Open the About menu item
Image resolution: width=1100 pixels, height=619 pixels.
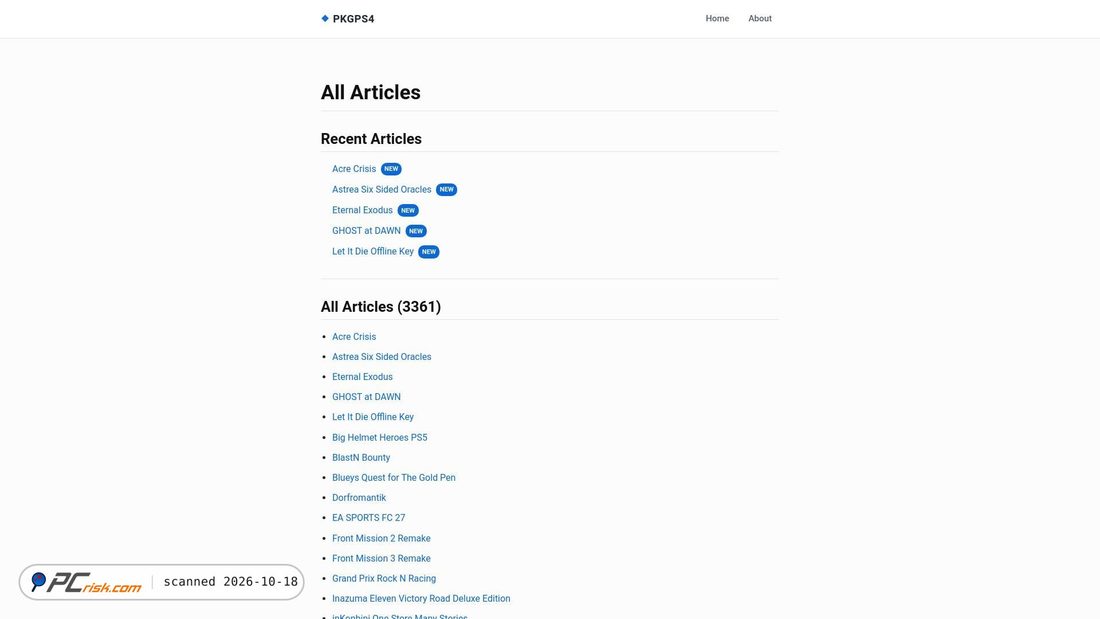(x=760, y=18)
